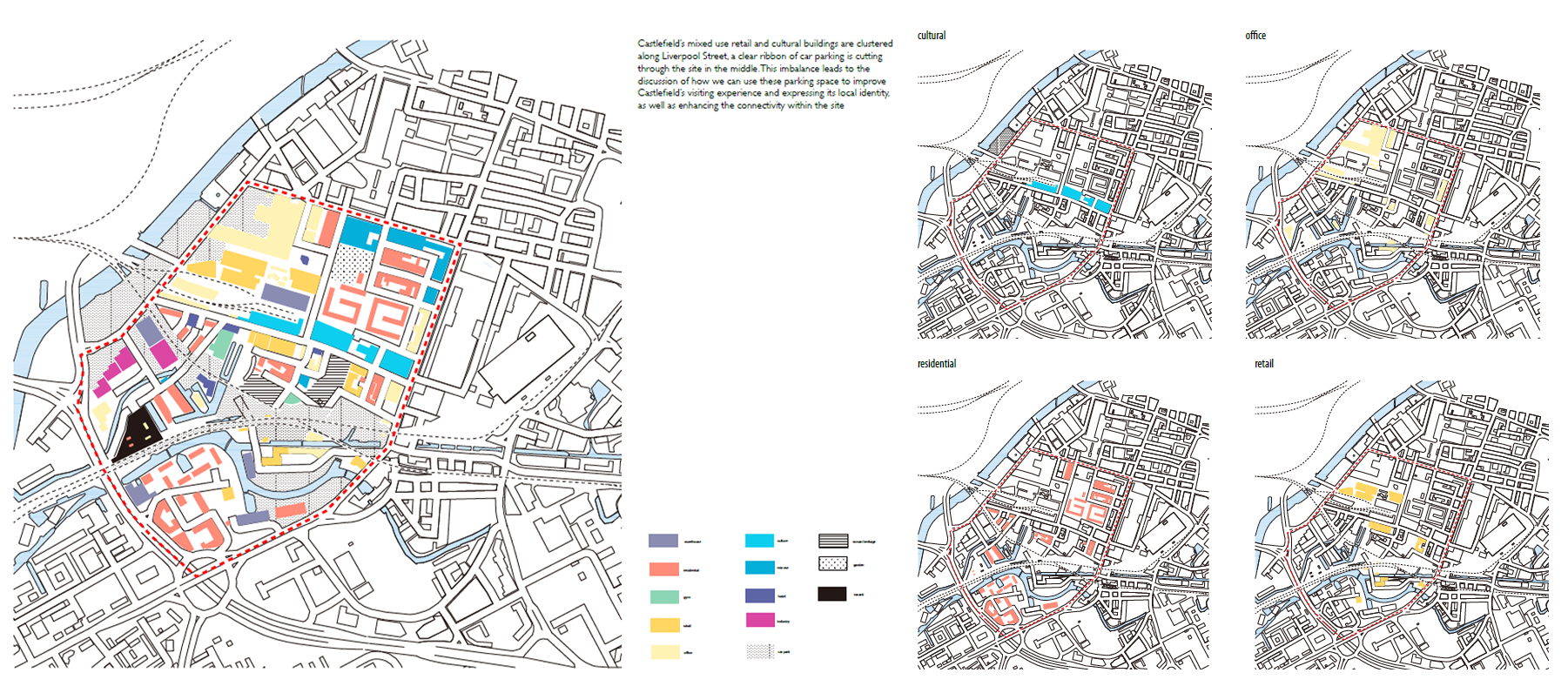Screen dimensions: 1568x693
Task: Pick the magenta industry legend swatch
Action: pyautogui.click(x=760, y=620)
